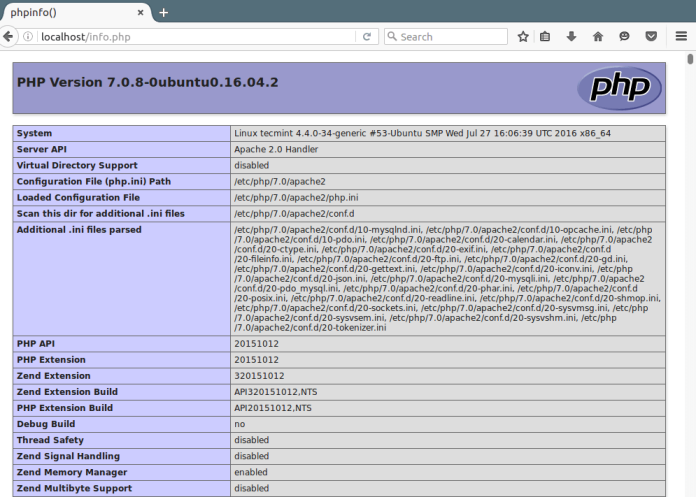Open the downloads arrow icon
Image resolution: width=696 pixels, height=497 pixels.
point(571,36)
